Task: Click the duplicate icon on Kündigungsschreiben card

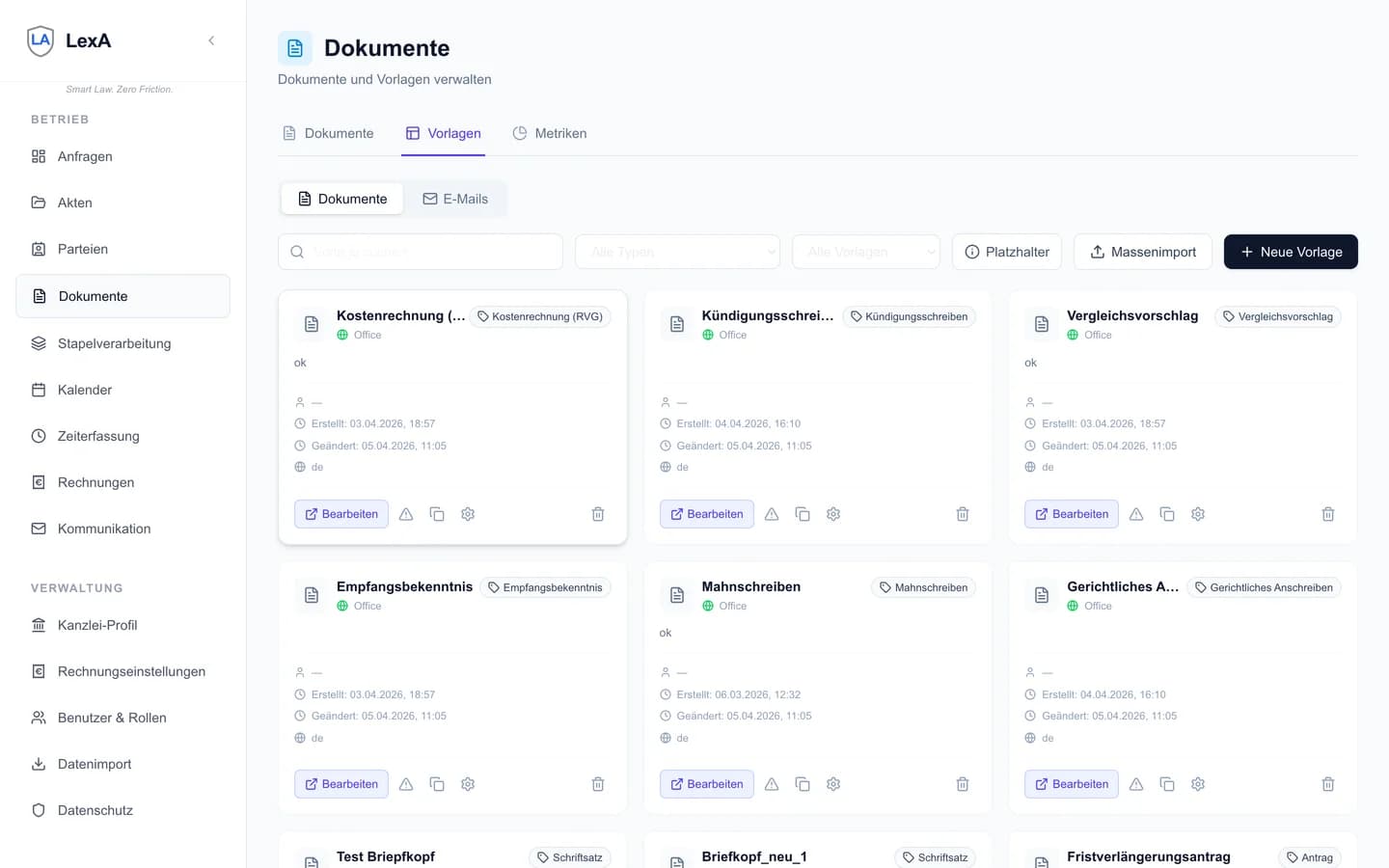Action: 803,514
